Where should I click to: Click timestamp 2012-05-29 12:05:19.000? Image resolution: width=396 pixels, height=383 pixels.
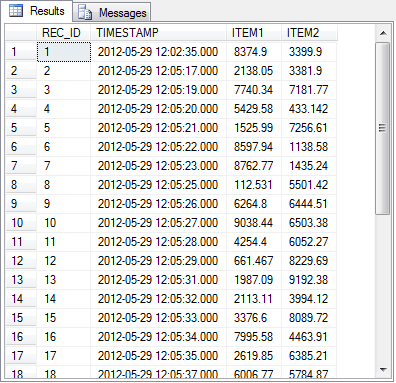click(x=158, y=90)
